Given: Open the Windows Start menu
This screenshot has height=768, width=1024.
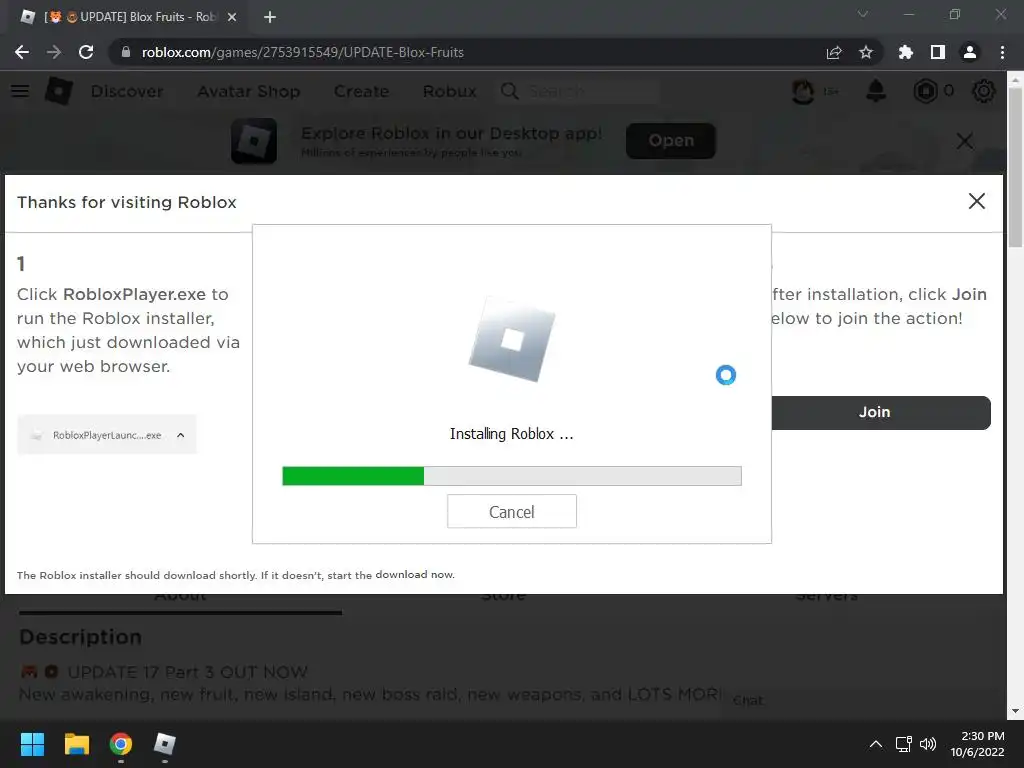Looking at the screenshot, I should [x=32, y=744].
